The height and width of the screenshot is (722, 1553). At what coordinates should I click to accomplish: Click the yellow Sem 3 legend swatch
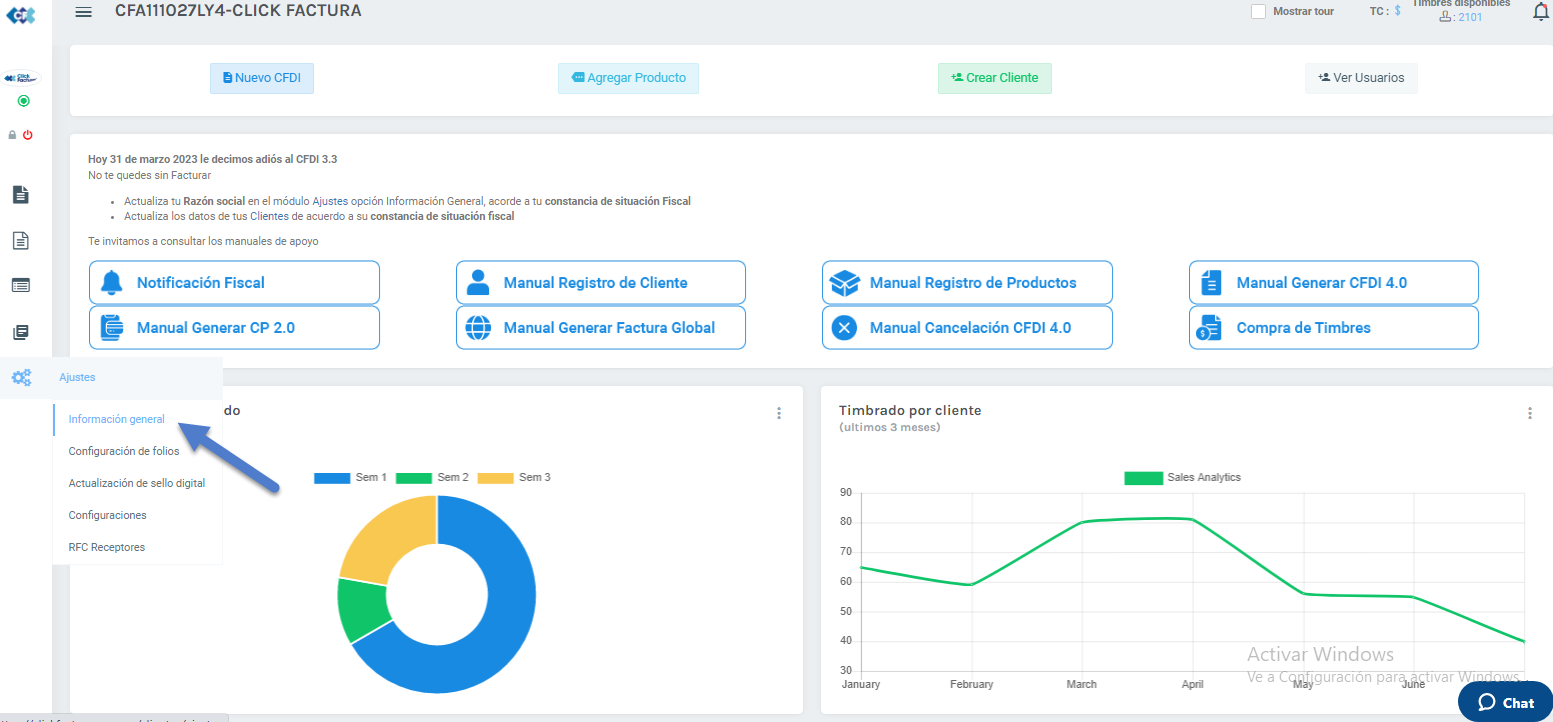[495, 478]
